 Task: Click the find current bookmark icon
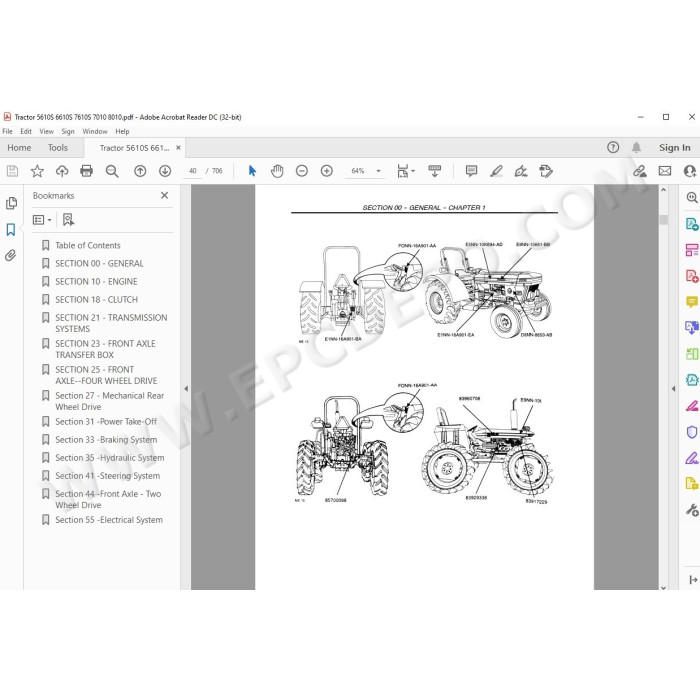coord(68,220)
